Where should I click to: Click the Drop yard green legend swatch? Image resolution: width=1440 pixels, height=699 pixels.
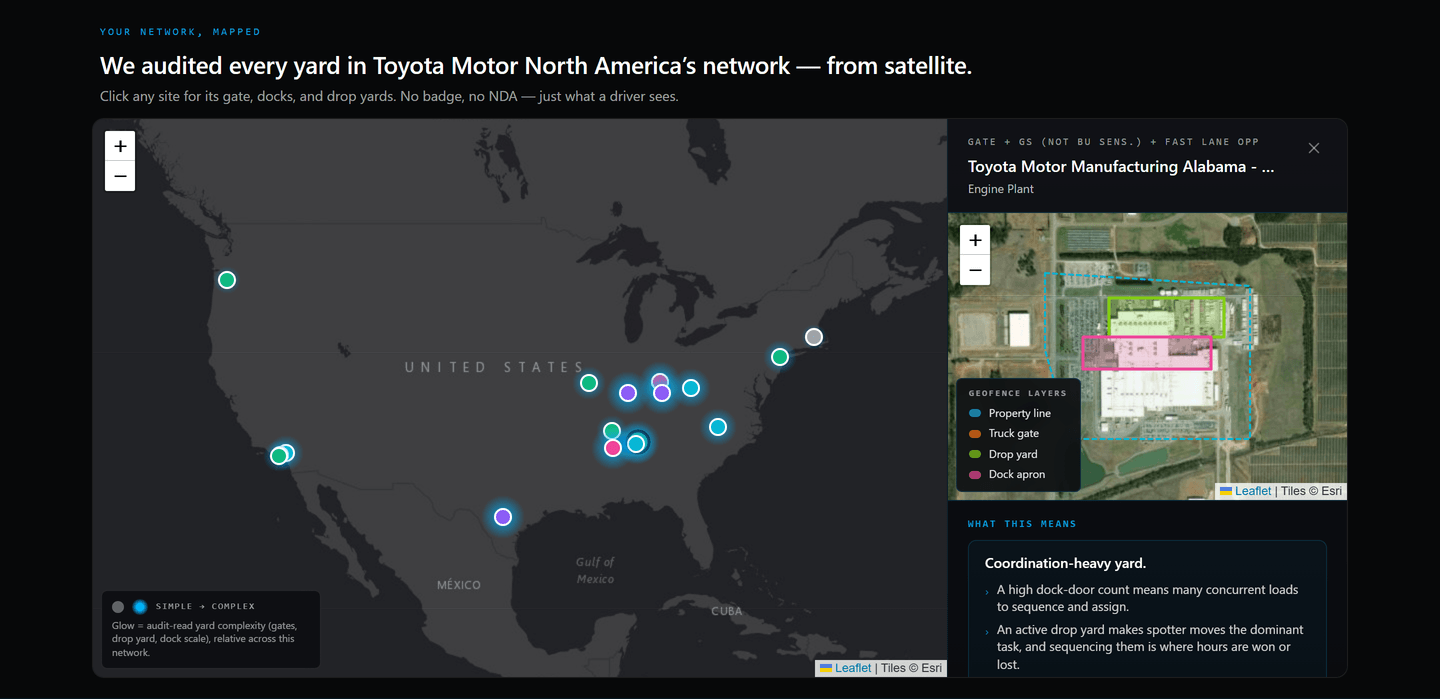[975, 454]
